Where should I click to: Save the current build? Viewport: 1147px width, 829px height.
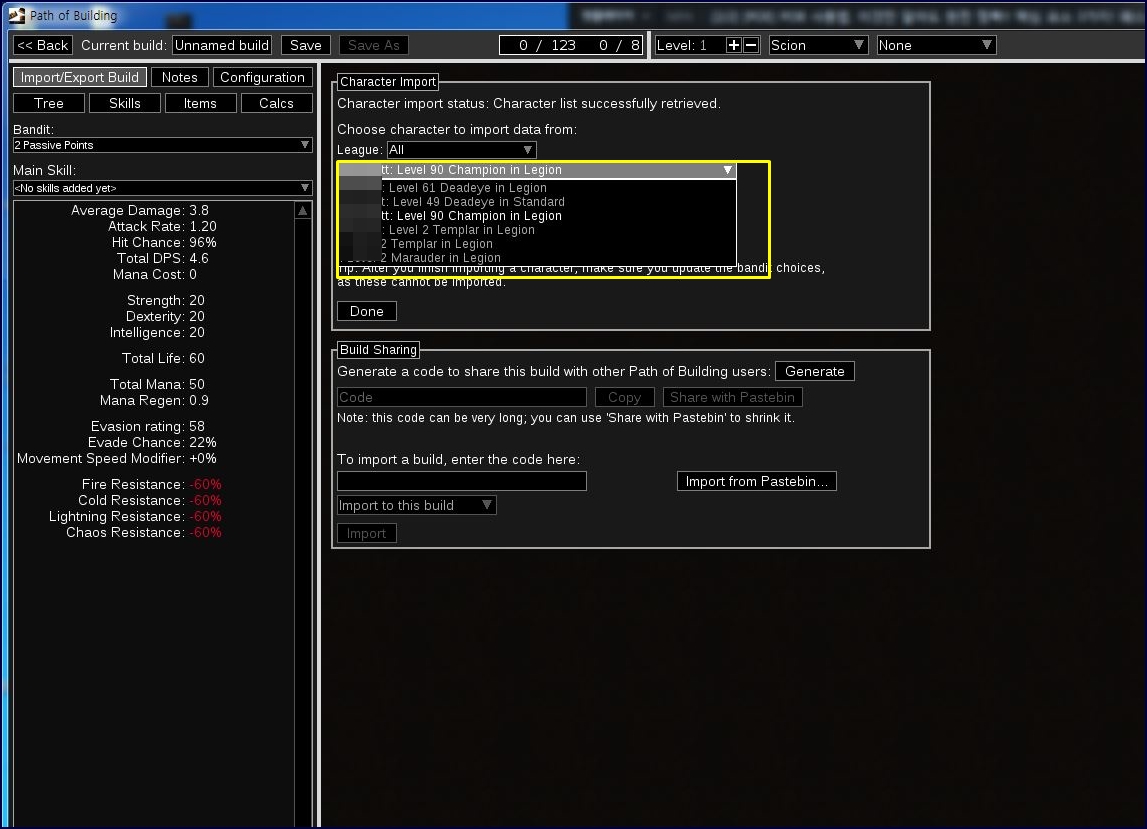(306, 45)
